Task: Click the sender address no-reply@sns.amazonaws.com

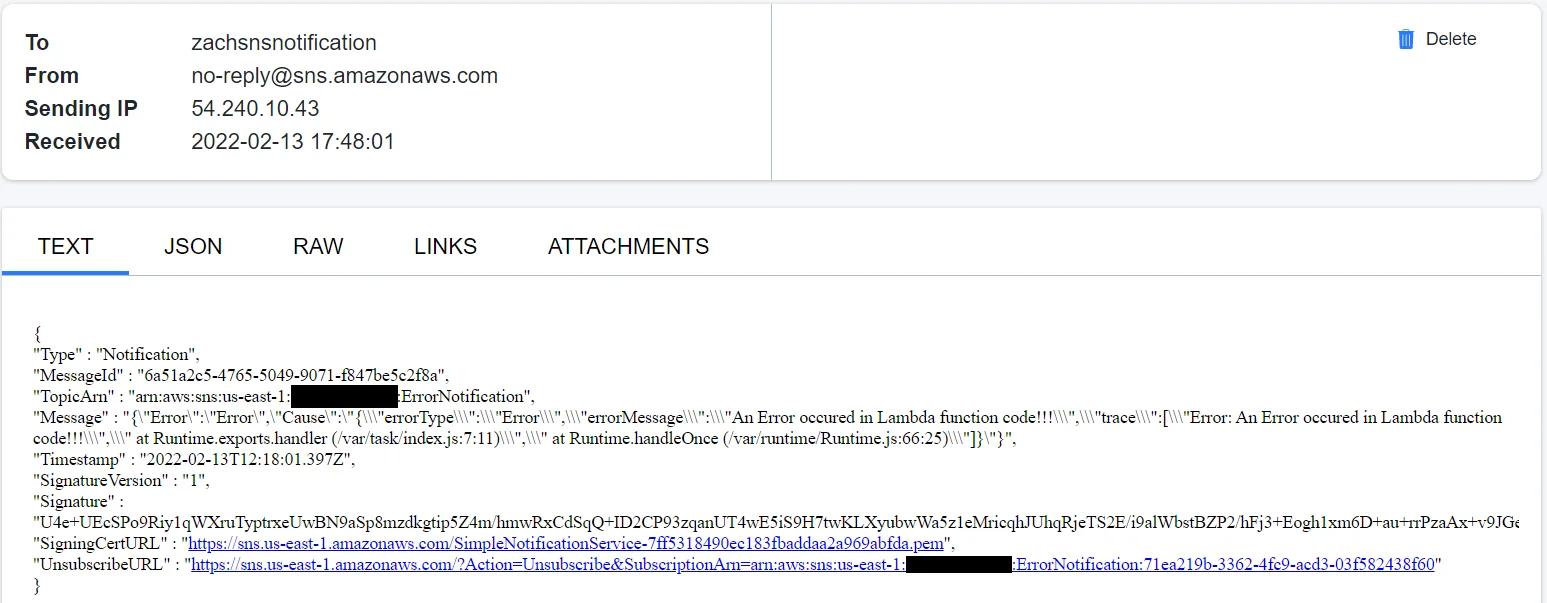Action: pyautogui.click(x=345, y=75)
